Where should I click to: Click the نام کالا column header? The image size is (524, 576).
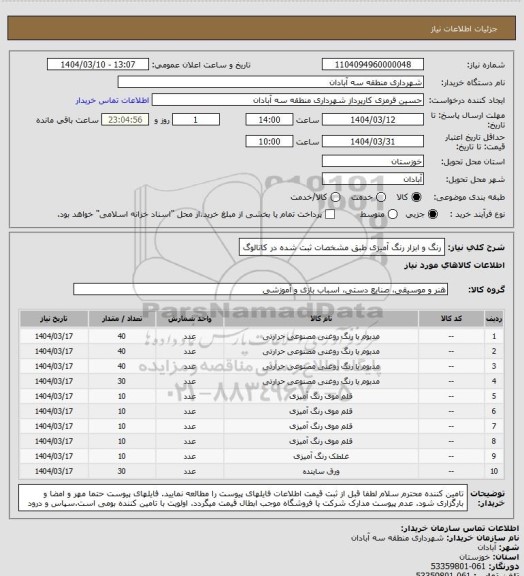(x=321, y=319)
